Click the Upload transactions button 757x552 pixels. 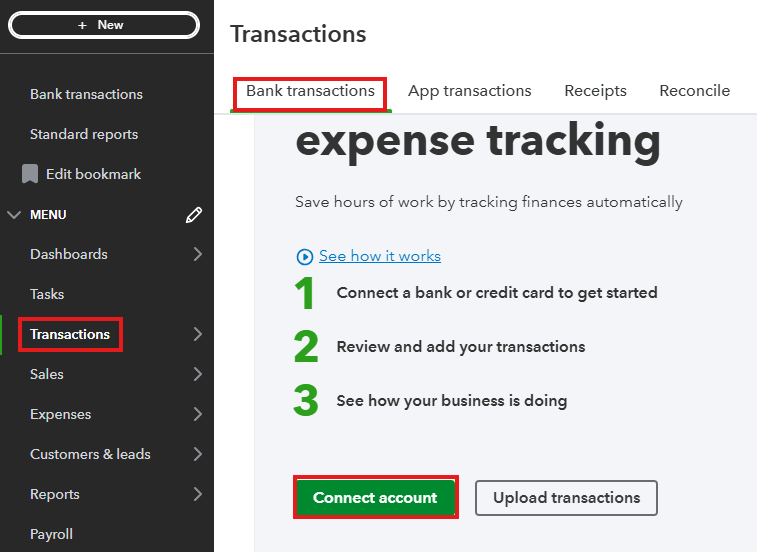click(x=566, y=497)
